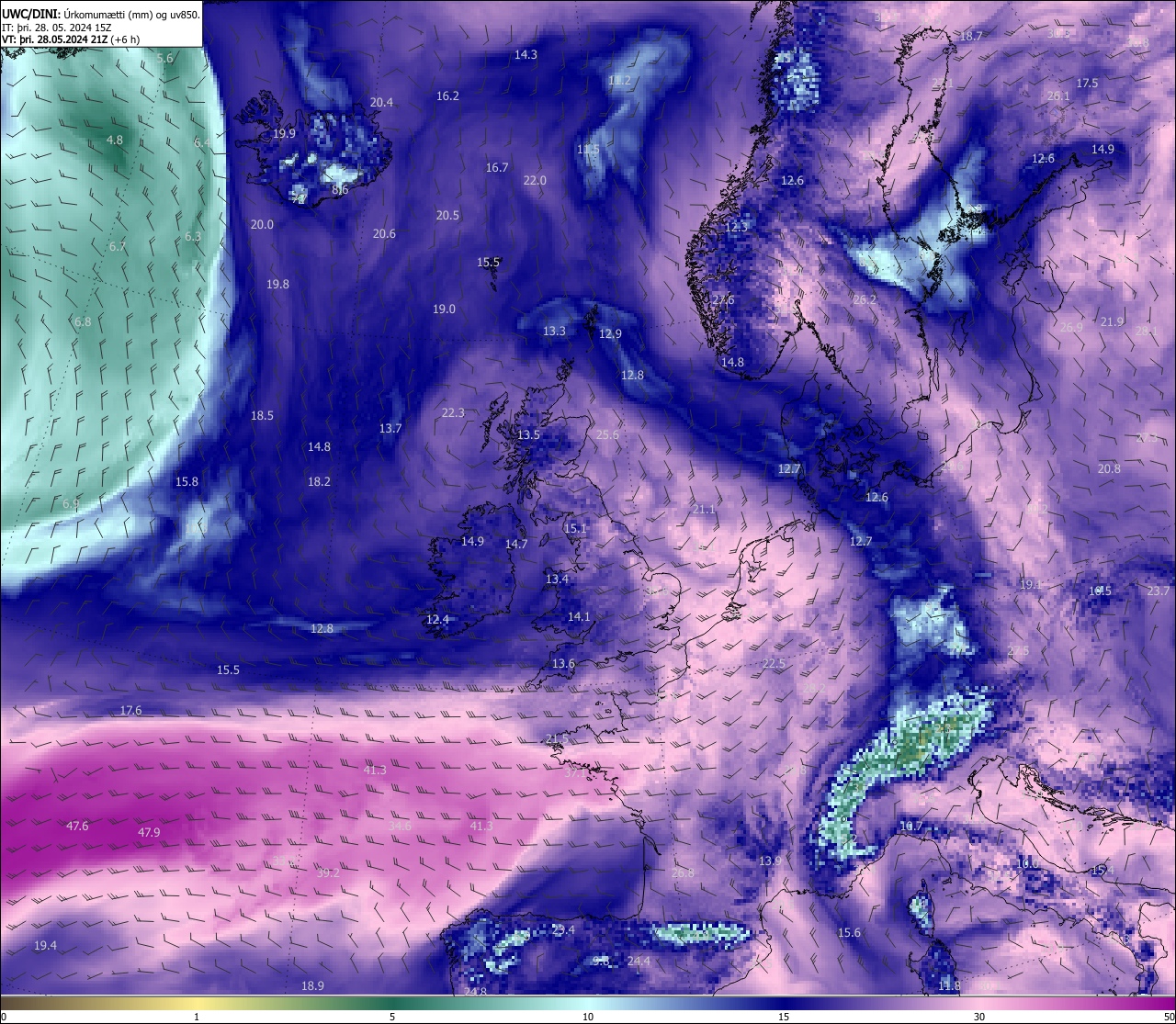Click the 20.0 value on the map
This screenshot has width=1176, height=1024.
(x=262, y=224)
